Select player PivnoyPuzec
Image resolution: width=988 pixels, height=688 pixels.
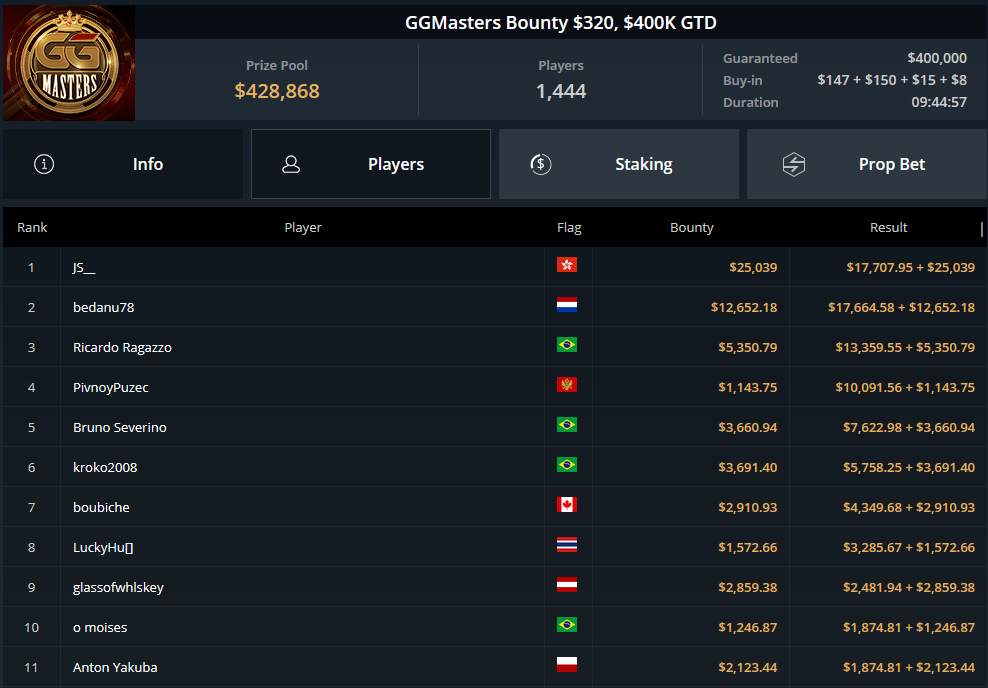point(111,387)
